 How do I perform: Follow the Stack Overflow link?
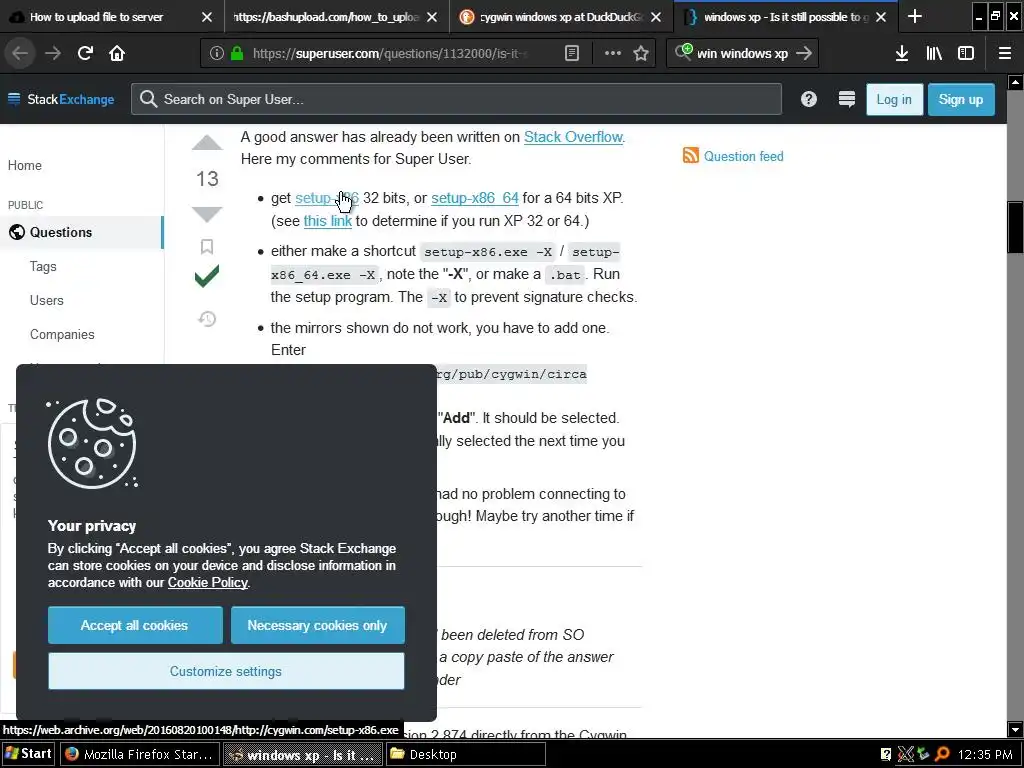pos(573,137)
